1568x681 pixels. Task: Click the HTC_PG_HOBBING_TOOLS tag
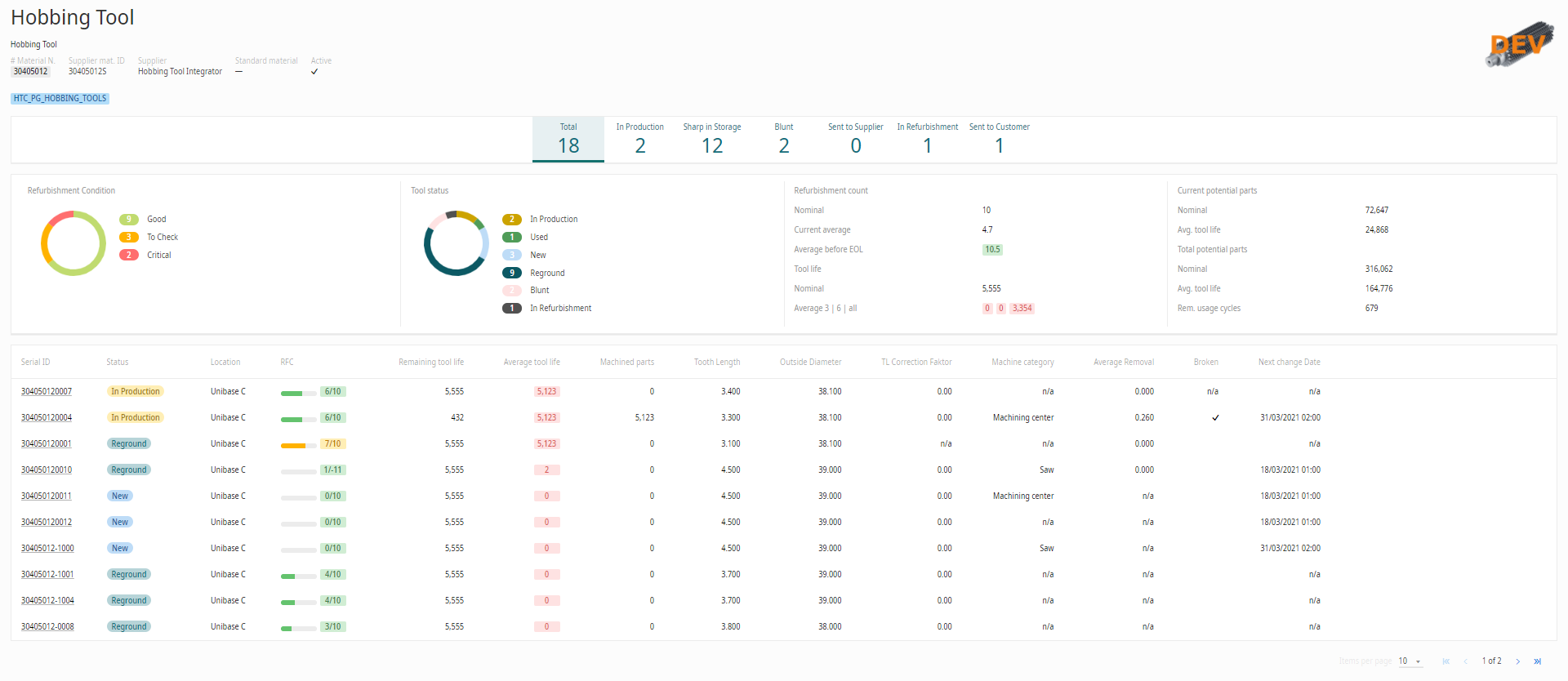pyautogui.click(x=60, y=98)
